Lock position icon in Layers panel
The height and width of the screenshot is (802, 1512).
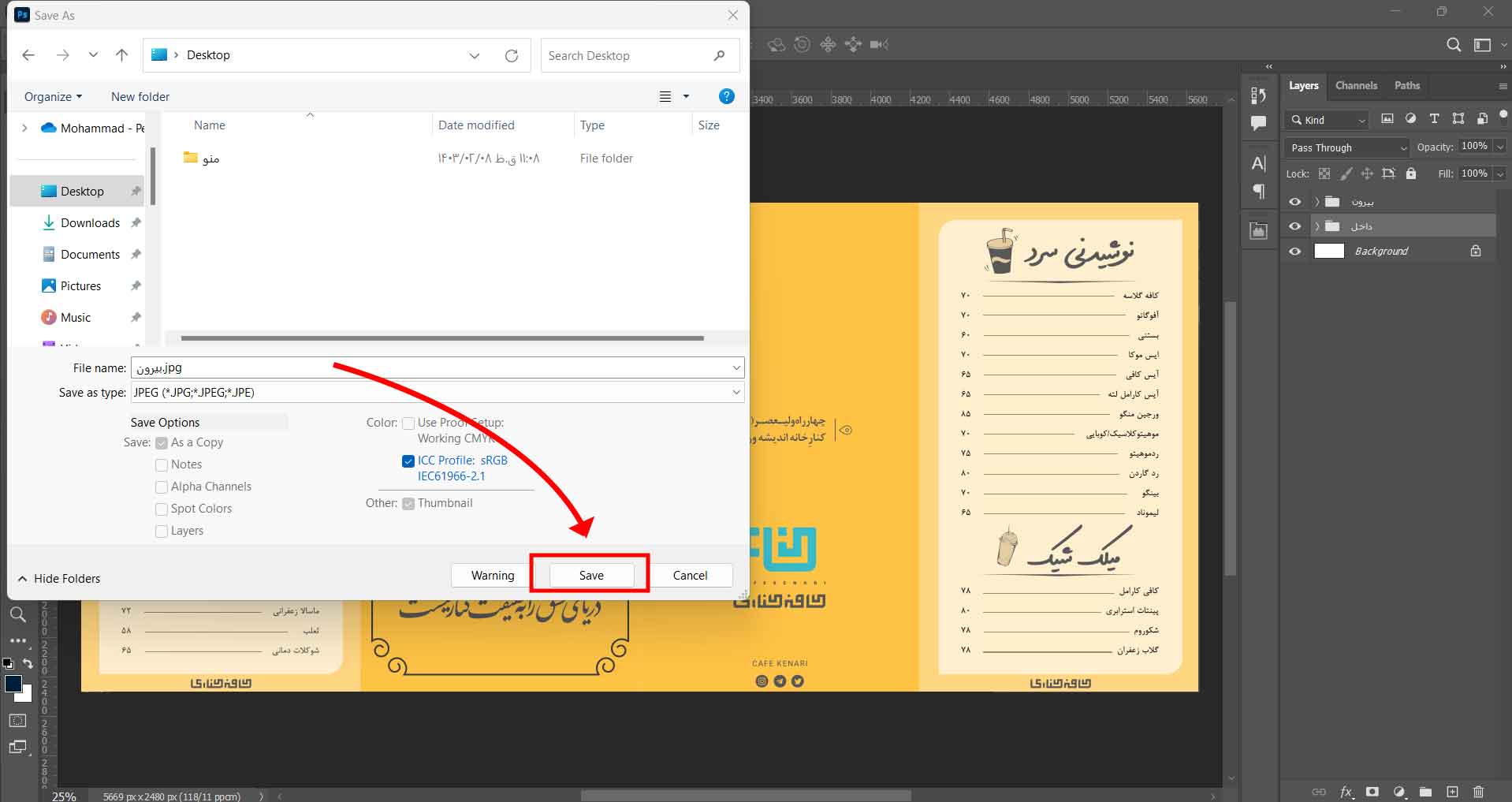point(1367,173)
